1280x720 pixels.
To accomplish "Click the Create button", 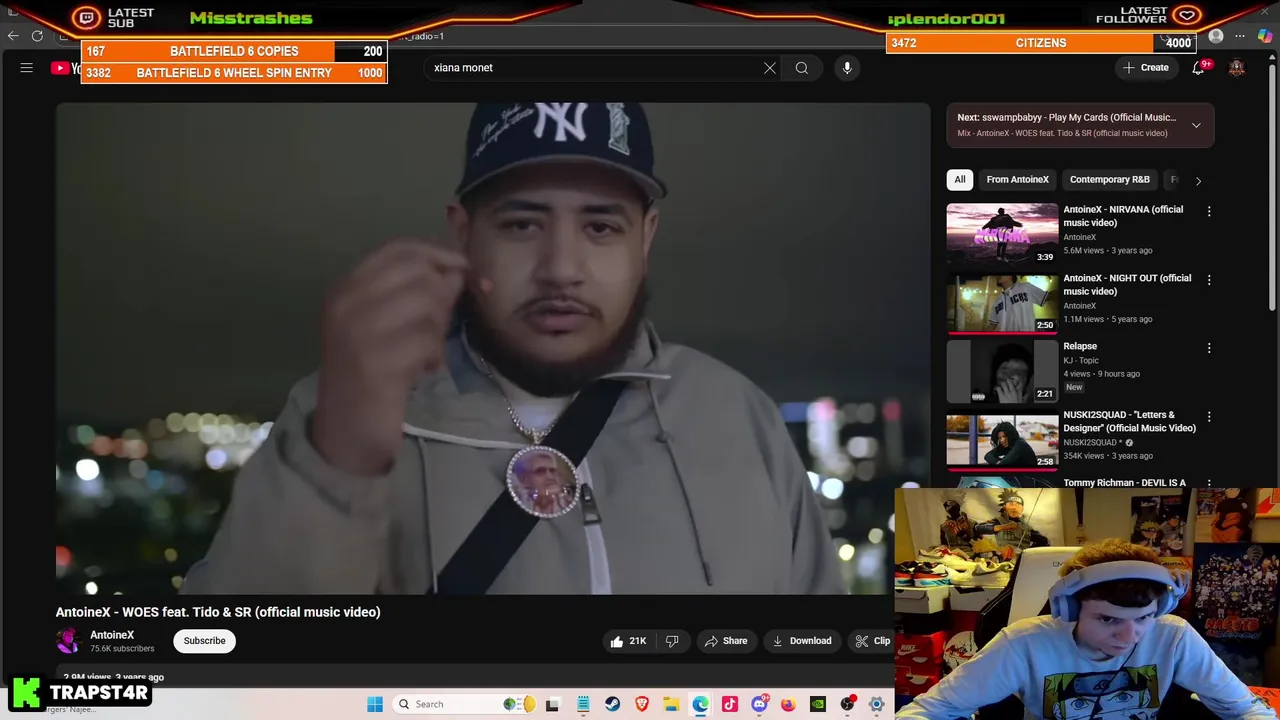I will tap(1146, 68).
